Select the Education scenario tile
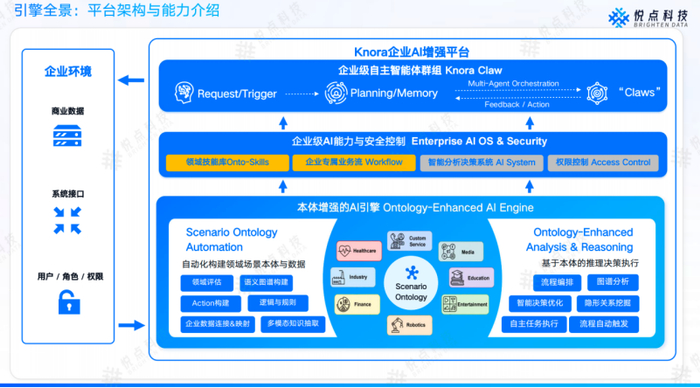Viewport: 700px width, 388px height. [x=471, y=277]
